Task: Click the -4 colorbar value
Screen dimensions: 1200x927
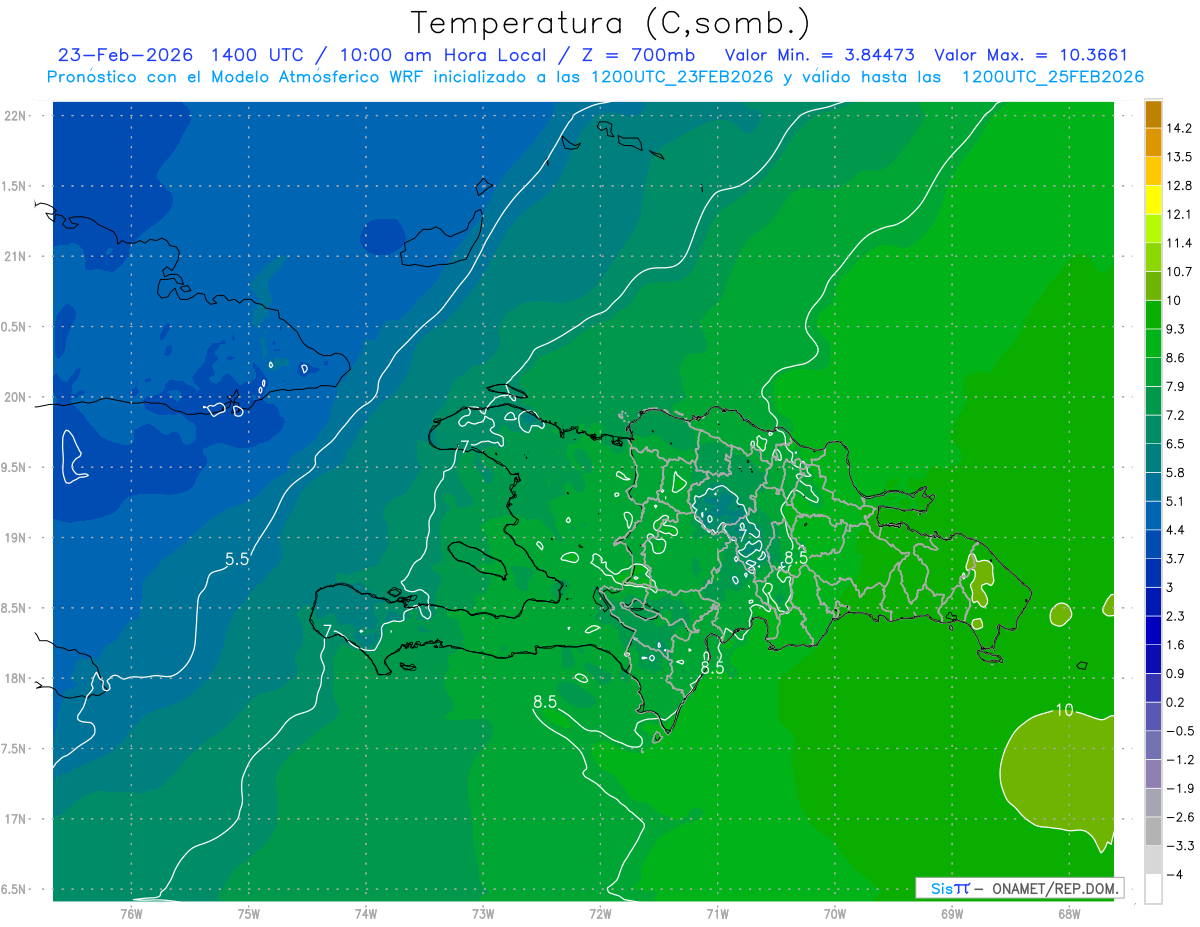Action: [1174, 875]
